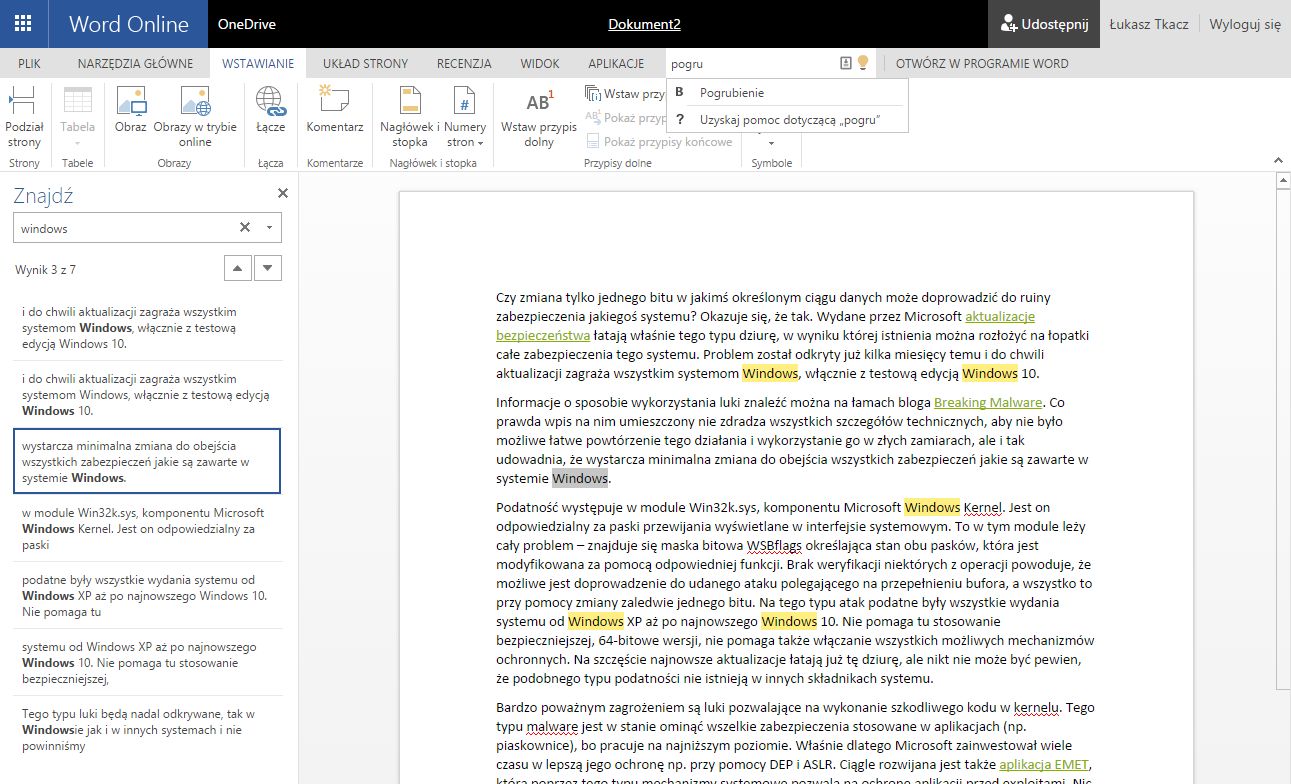The height and width of the screenshot is (784, 1291).
Task: Switch to the APLIKACJE tab
Action: coord(616,63)
